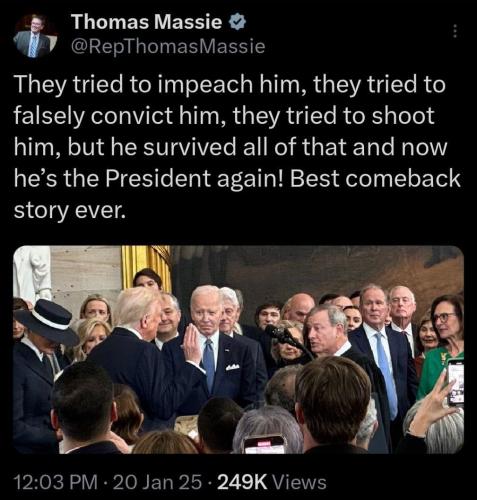Click the words 'Best comeback' in the tweet
Image resolution: width=477 pixels, height=500 pixels.
[x=375, y=178]
